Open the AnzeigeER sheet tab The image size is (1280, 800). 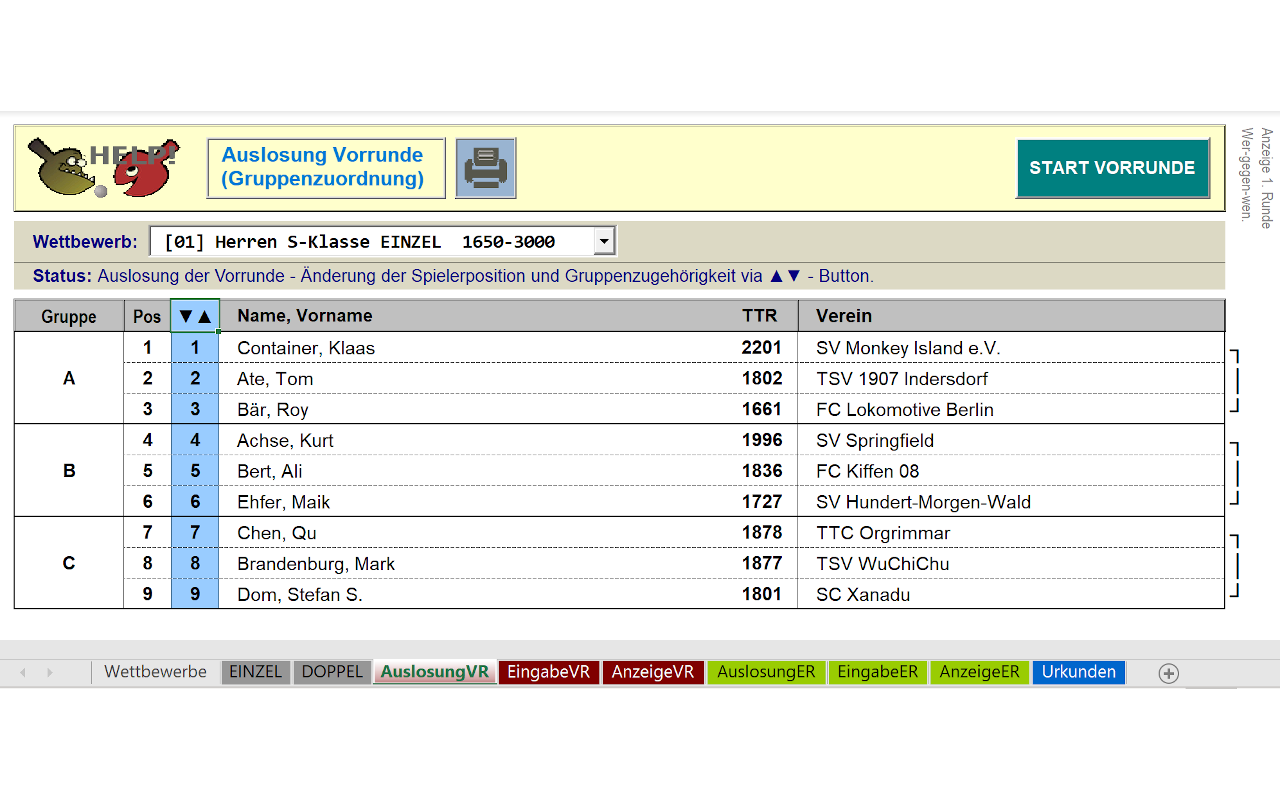[x=979, y=672]
